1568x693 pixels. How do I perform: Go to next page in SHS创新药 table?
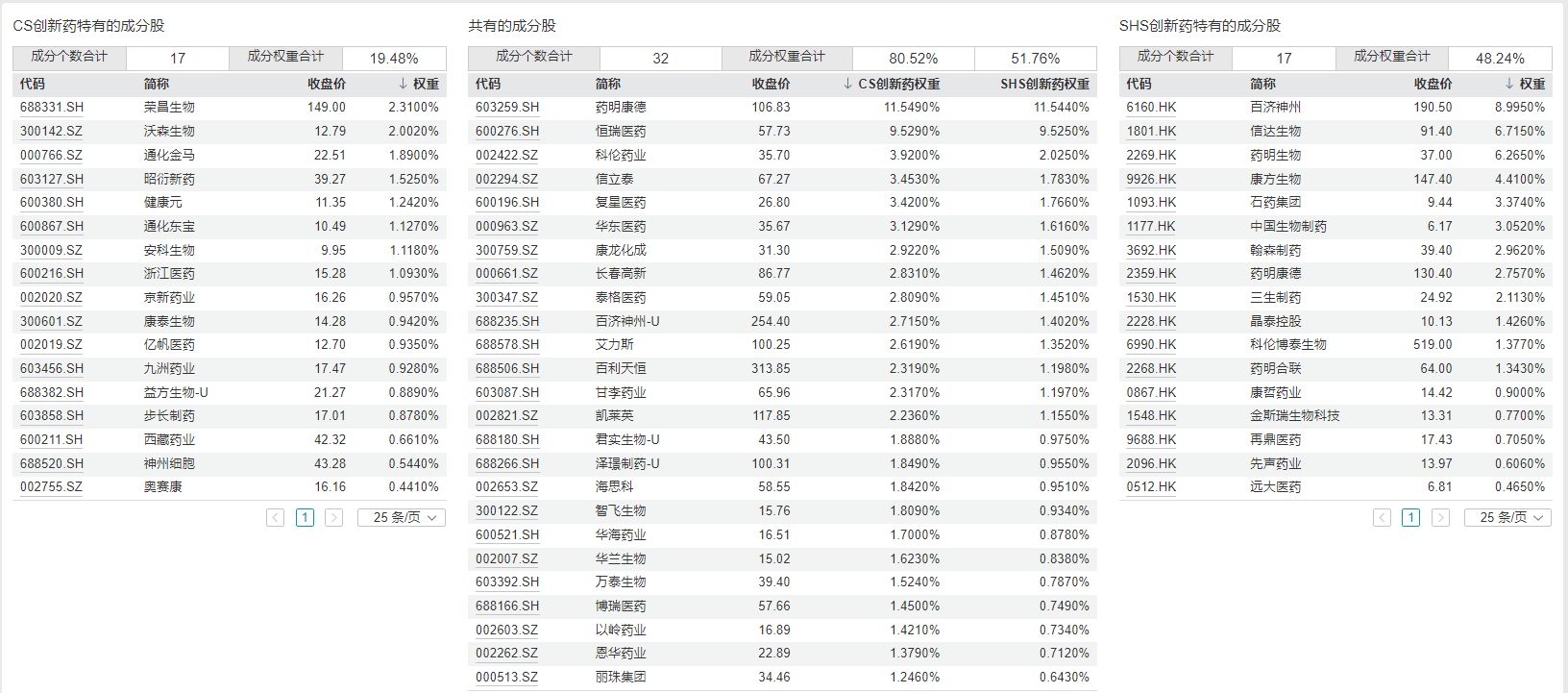pos(1440,518)
